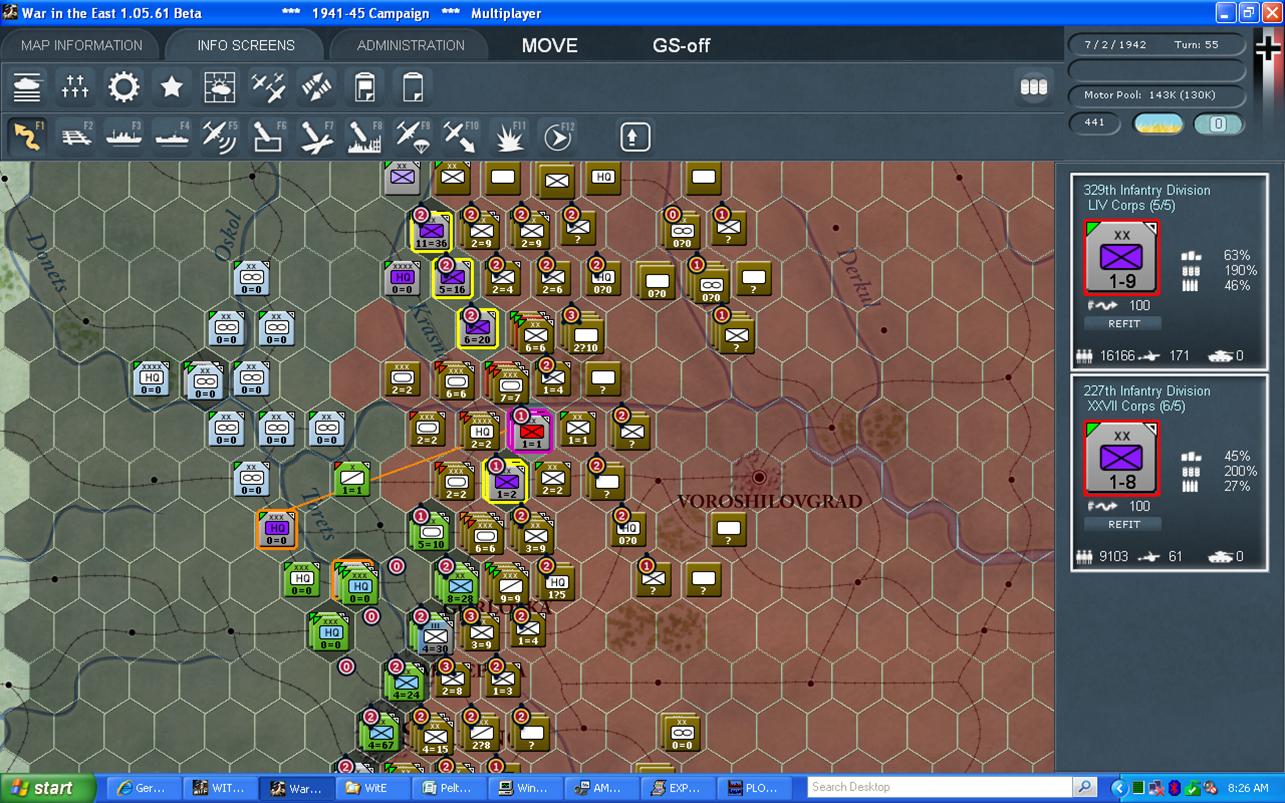Click the Search Desktop input field

click(939, 787)
